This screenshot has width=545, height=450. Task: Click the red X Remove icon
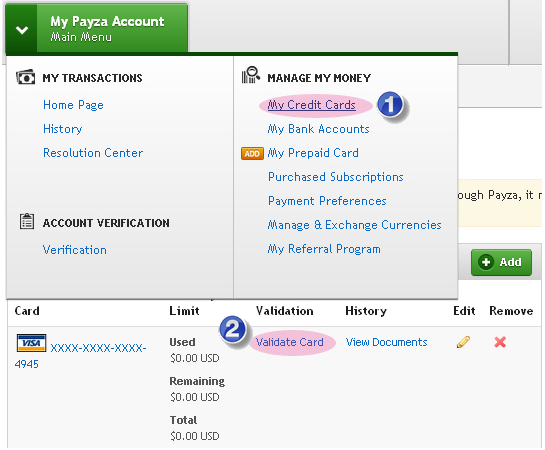tap(500, 342)
